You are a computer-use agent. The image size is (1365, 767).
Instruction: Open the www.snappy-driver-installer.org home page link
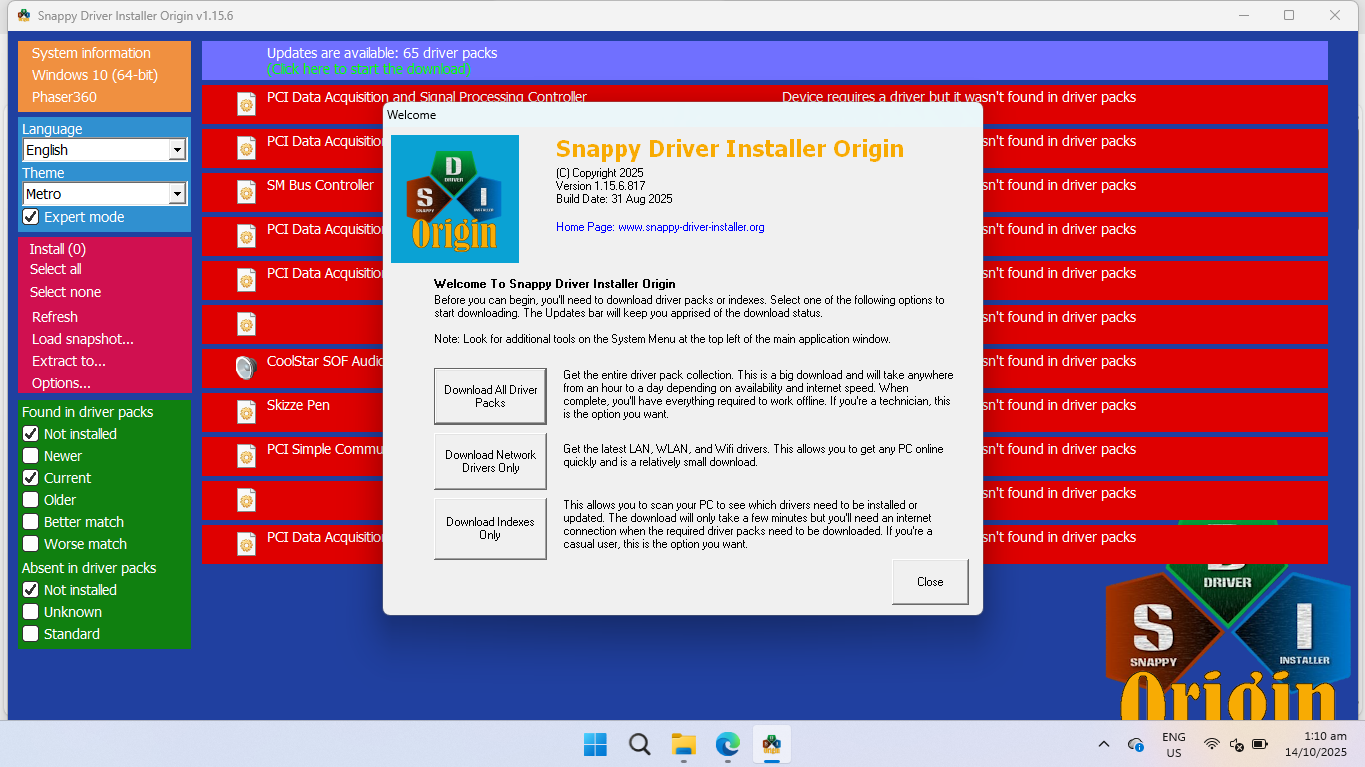pos(690,227)
